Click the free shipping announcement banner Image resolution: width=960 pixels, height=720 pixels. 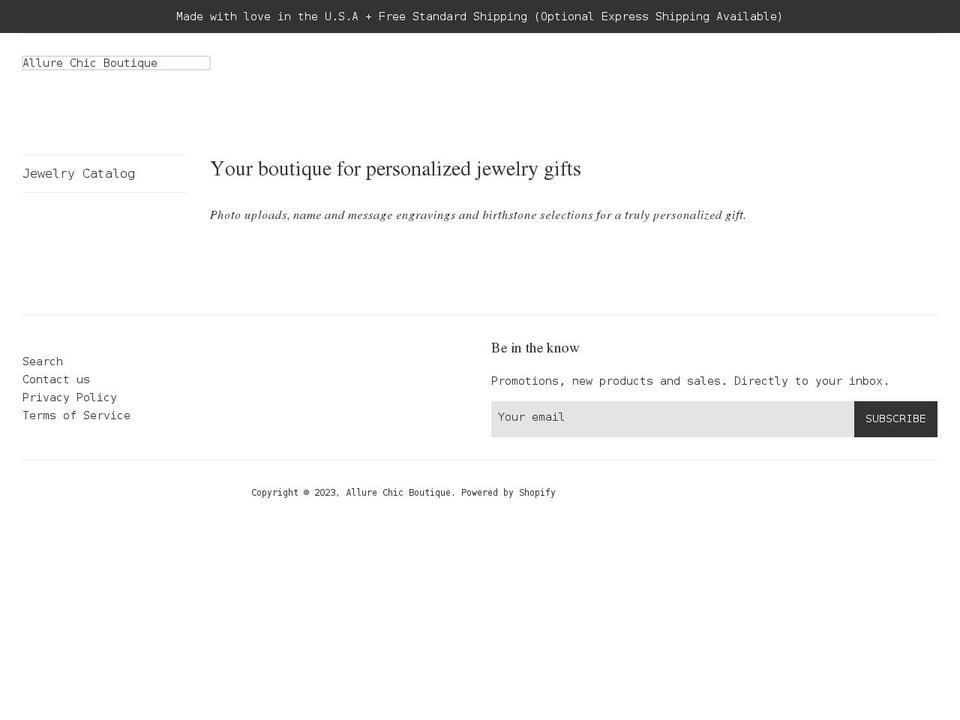point(480,16)
